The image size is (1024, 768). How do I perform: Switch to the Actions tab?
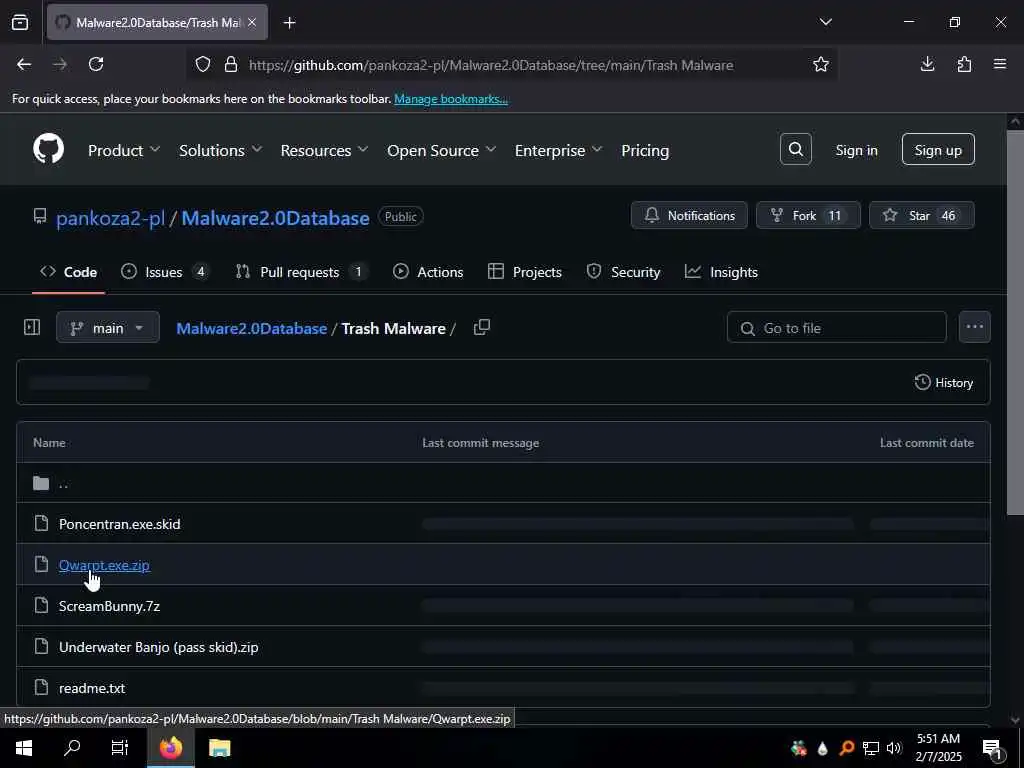[428, 272]
